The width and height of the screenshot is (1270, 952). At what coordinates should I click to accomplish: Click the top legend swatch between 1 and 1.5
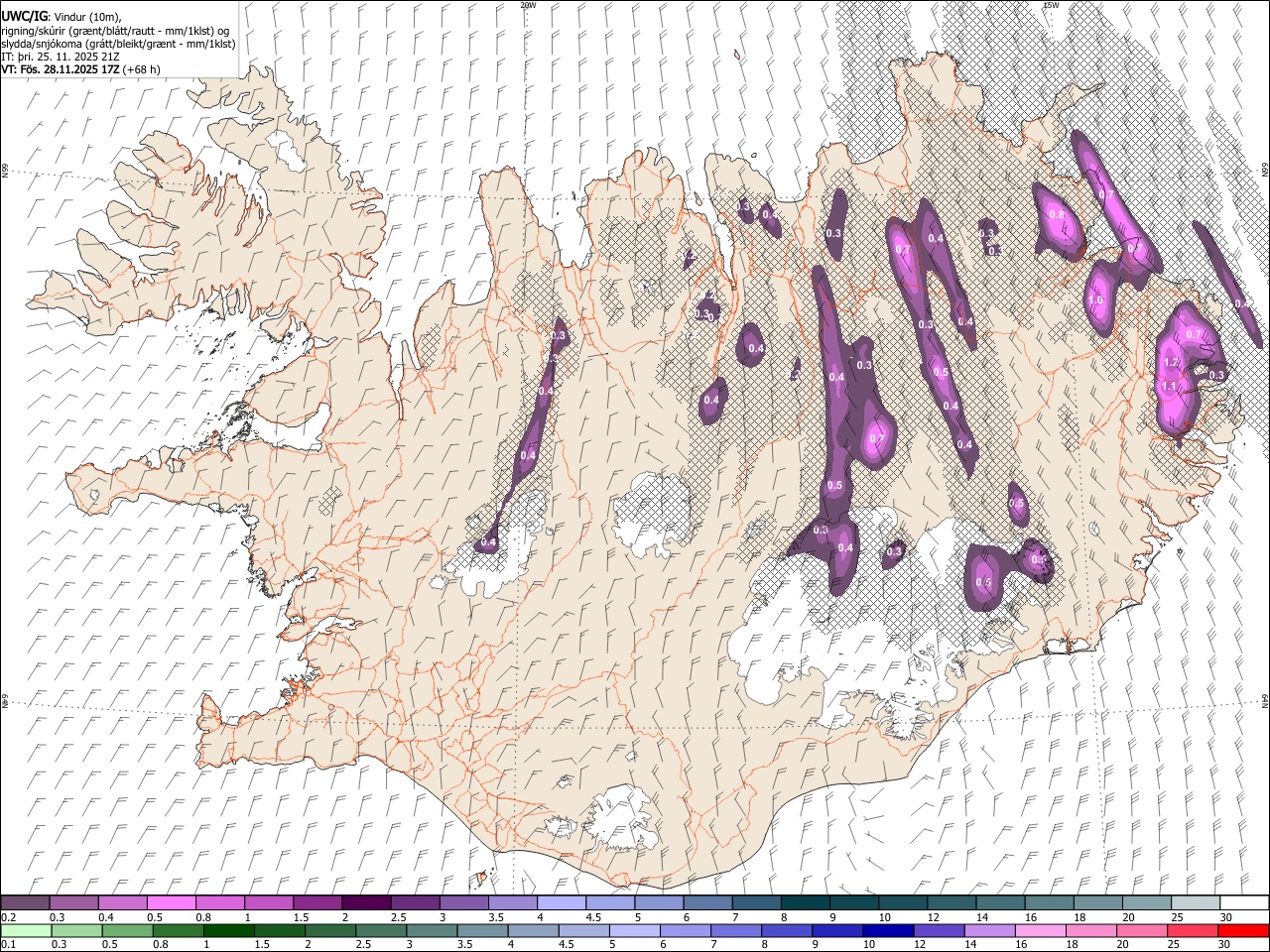[x=269, y=902]
